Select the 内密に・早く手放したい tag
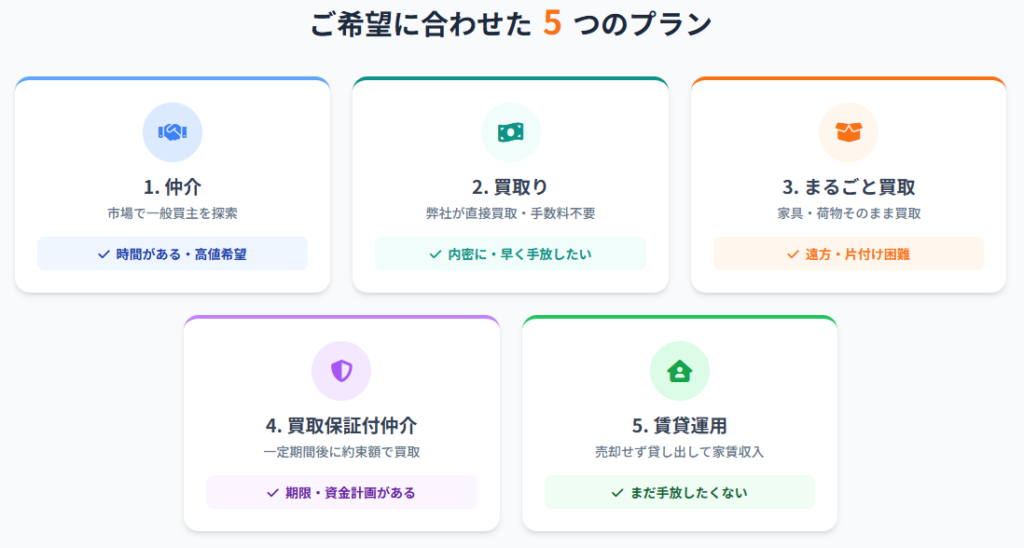1024x548 pixels. tap(511, 254)
